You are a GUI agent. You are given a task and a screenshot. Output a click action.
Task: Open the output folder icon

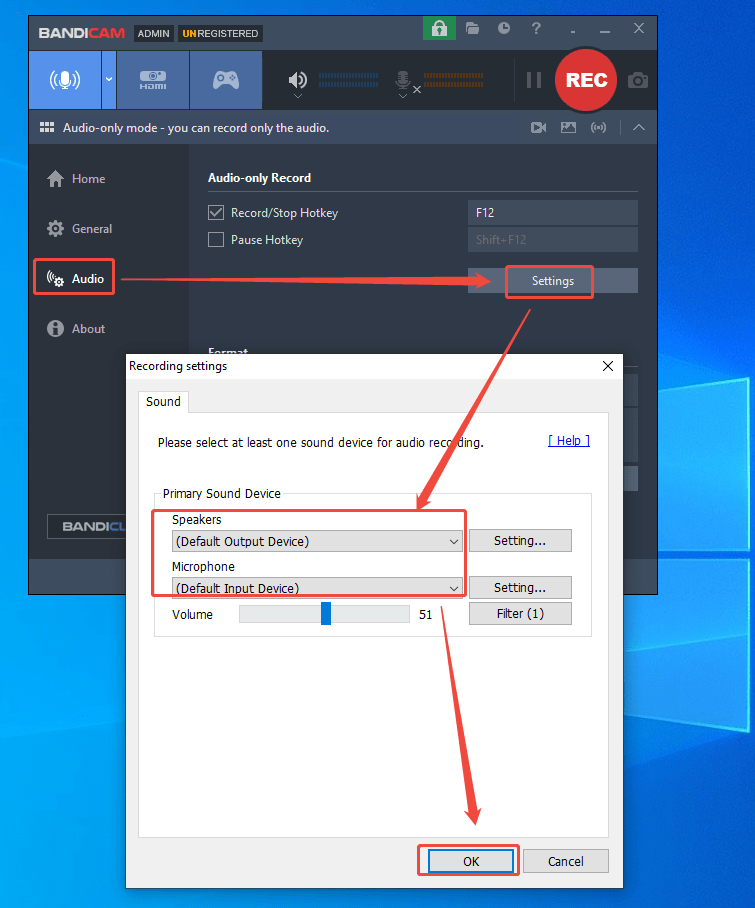pos(472,28)
